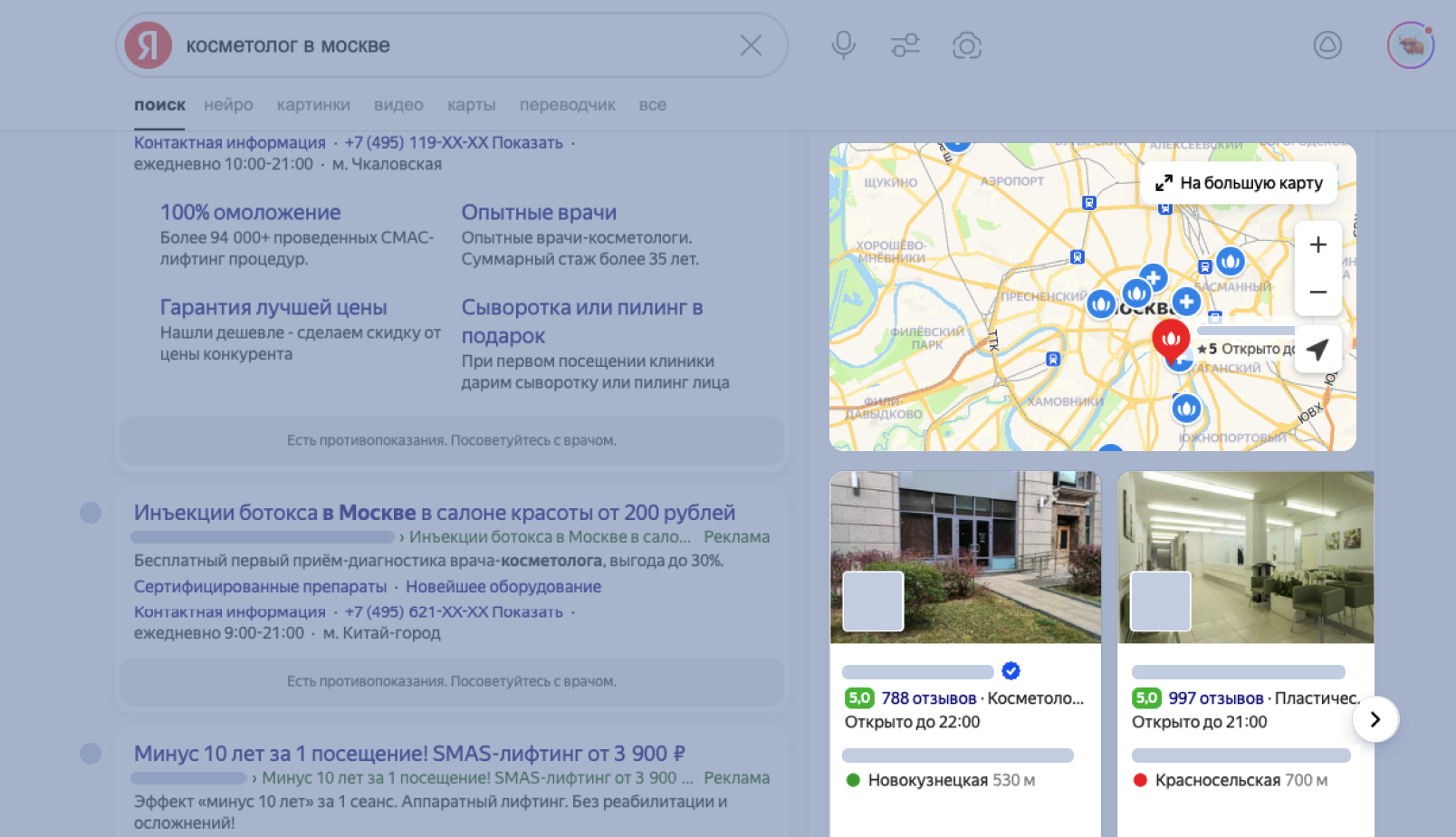The image size is (1456, 837).
Task: Click favicon beside Инъекции ботокса result
Action: click(x=91, y=513)
